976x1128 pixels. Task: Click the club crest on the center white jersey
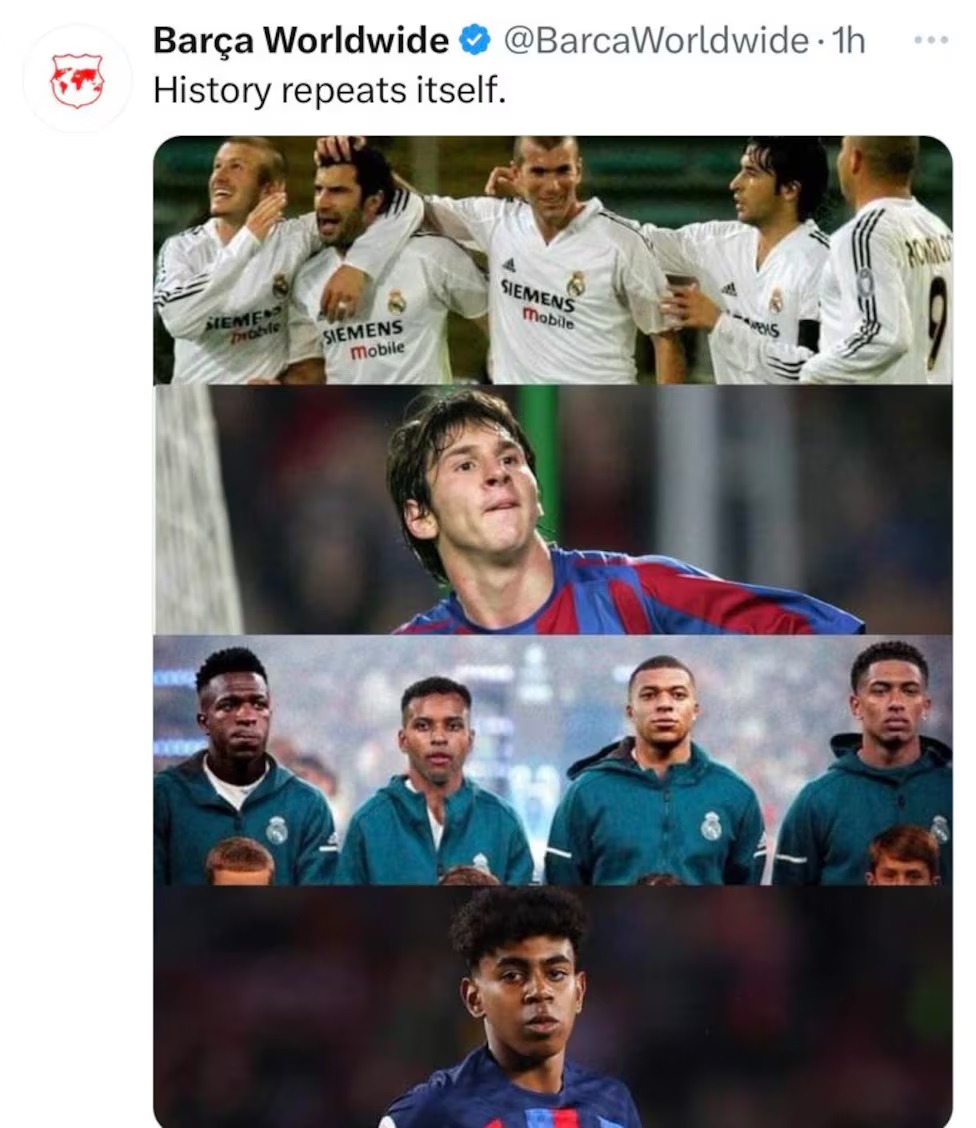coord(574,283)
